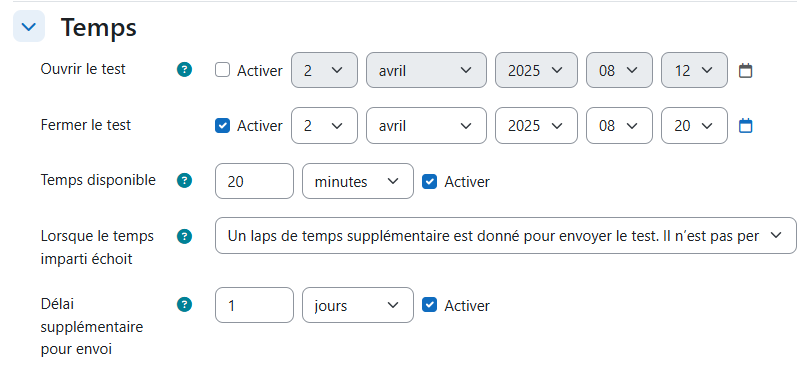Uncheck Activer for Fermer le test
This screenshot has height=366, width=810.
222,125
